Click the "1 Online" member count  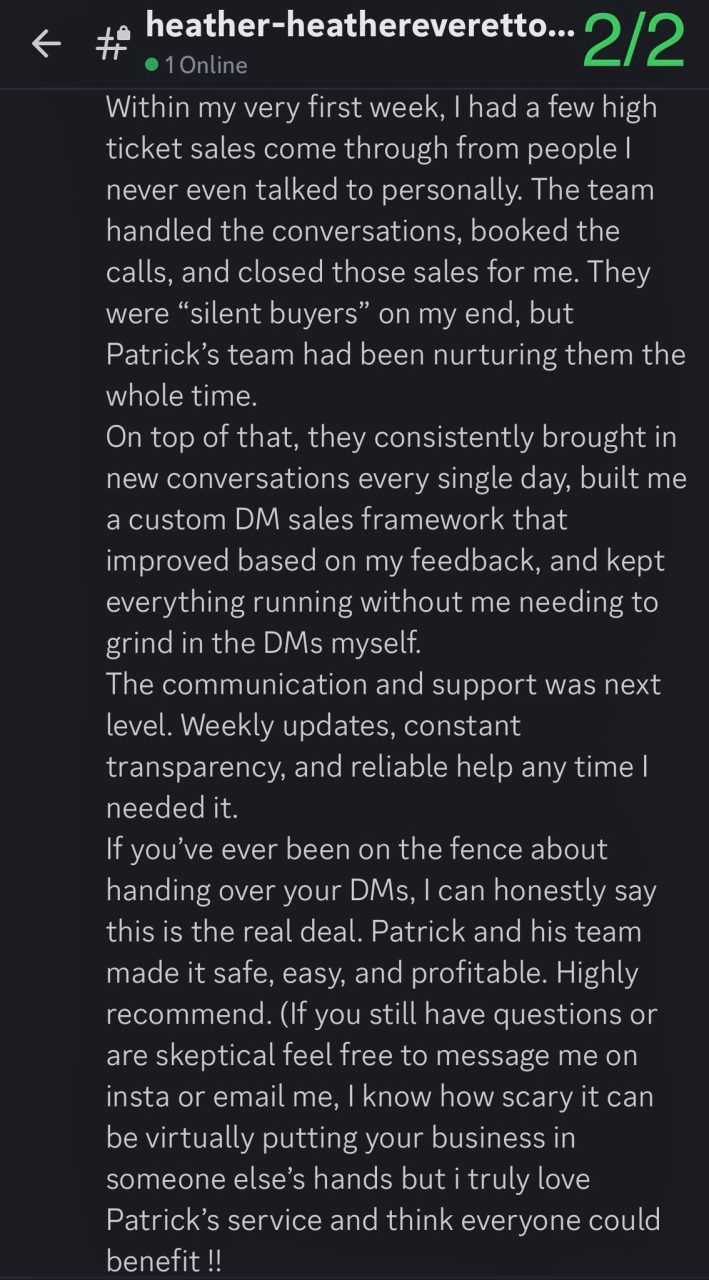coord(205,65)
